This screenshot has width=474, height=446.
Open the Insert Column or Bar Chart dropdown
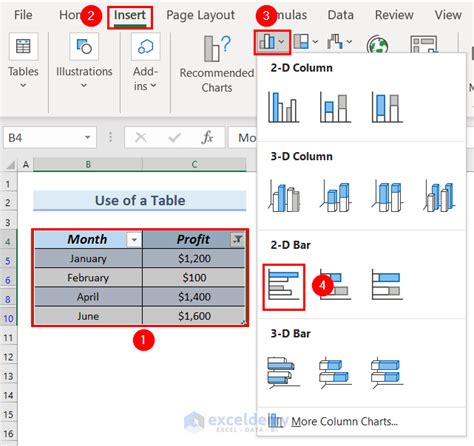click(272, 42)
